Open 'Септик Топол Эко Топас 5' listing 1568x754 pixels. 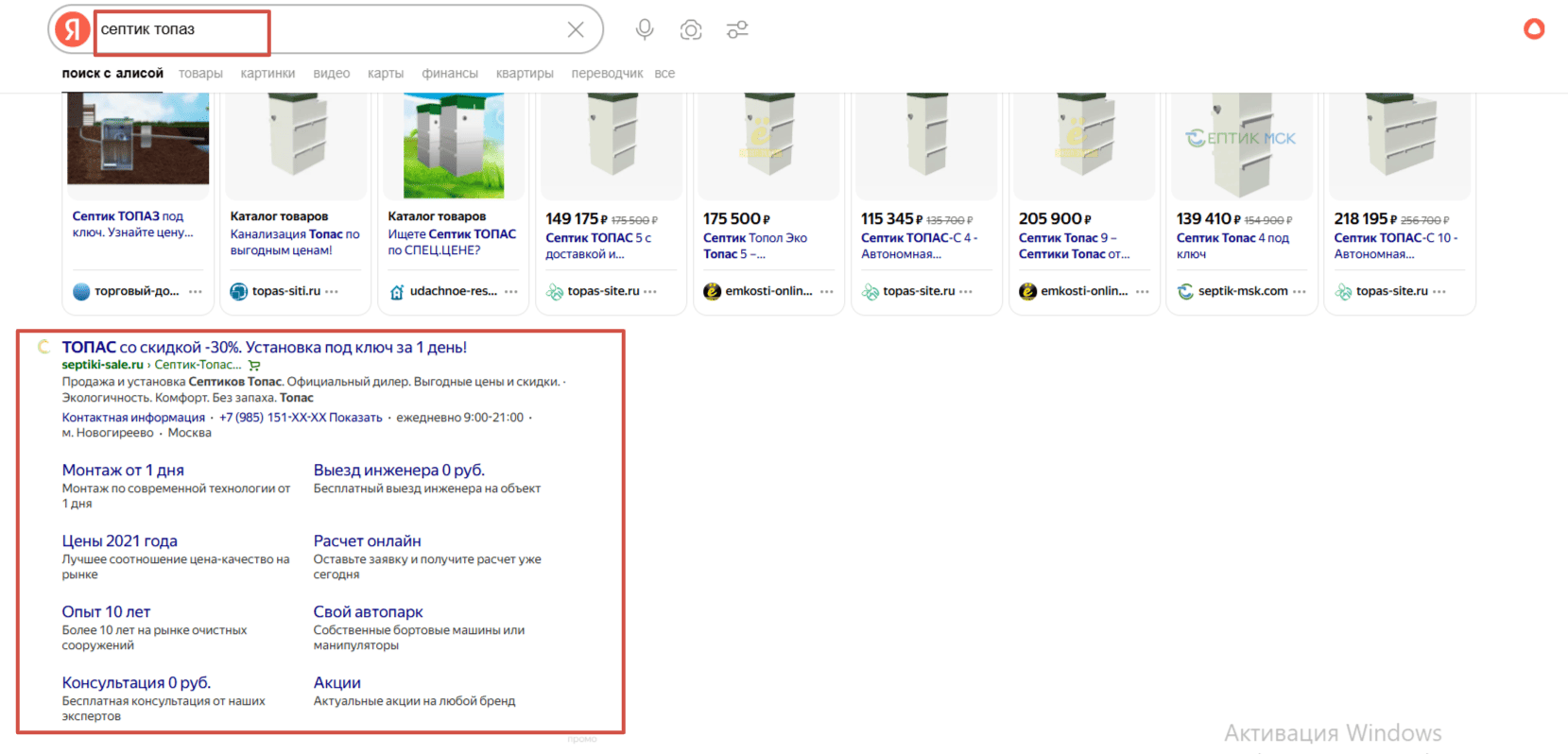coord(755,246)
